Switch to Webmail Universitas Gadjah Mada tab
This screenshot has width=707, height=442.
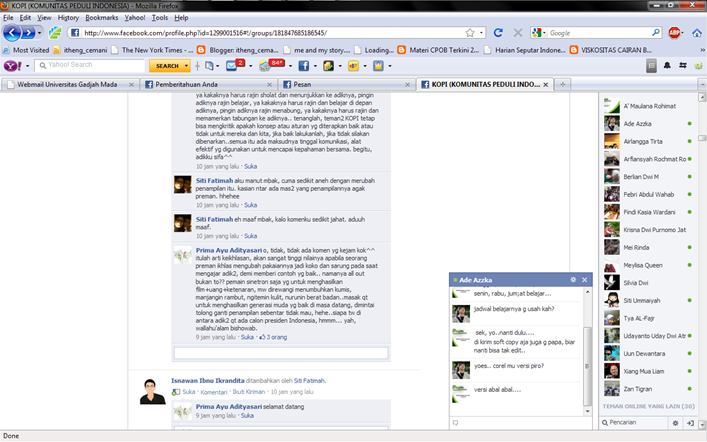(x=69, y=84)
